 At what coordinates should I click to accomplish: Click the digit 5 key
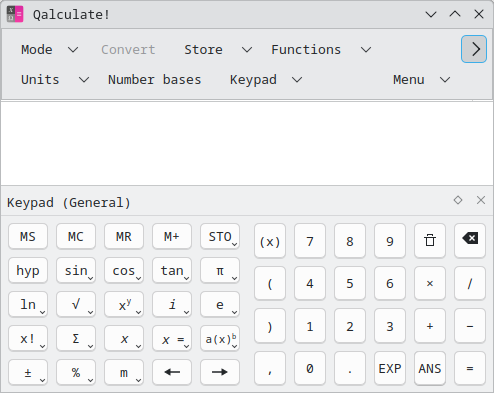pyautogui.click(x=350, y=283)
